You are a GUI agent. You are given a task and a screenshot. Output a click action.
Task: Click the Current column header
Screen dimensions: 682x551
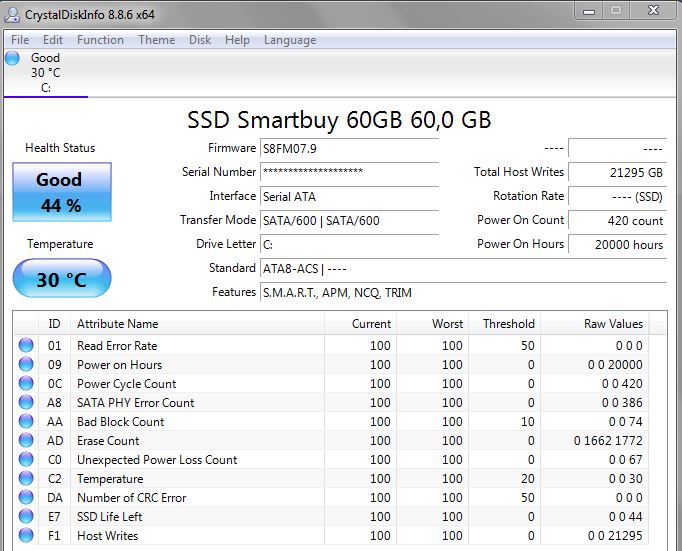[360, 324]
